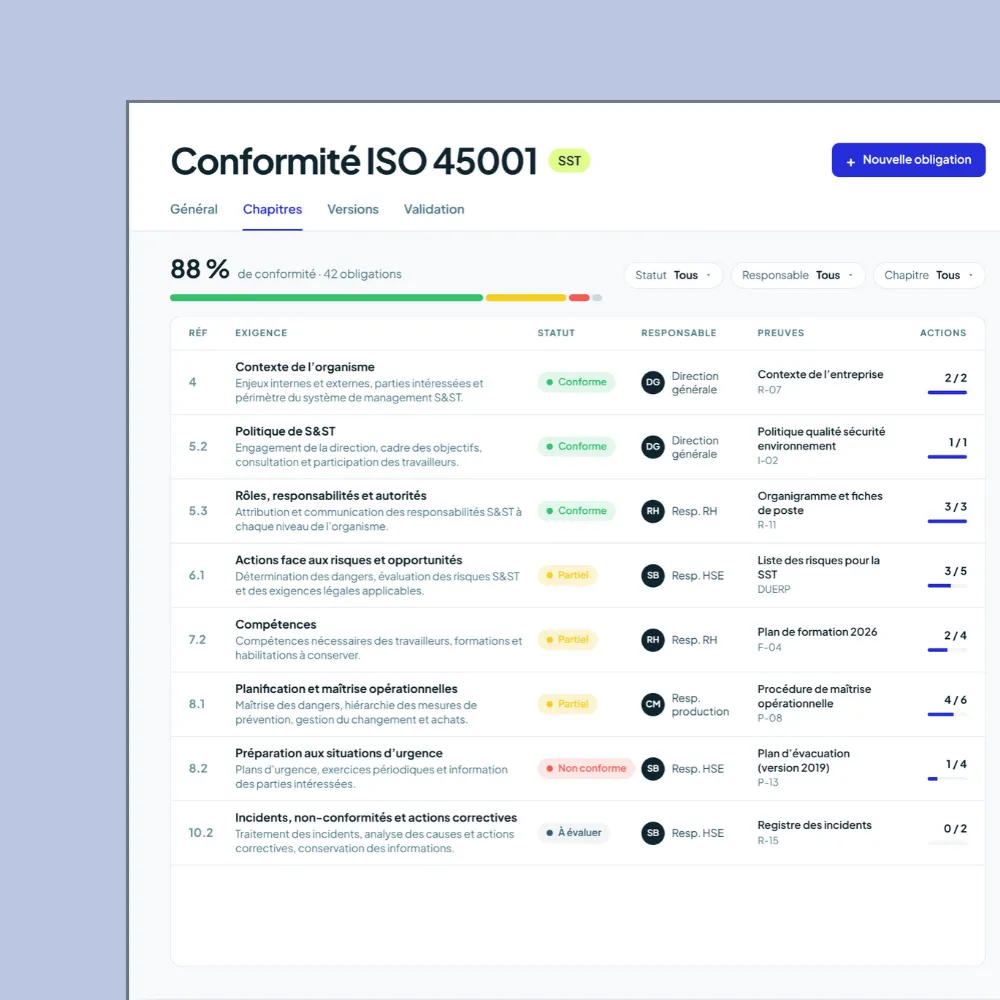
Task: Open "Planification et maîtrise opérationnelles" requirement
Action: click(346, 689)
